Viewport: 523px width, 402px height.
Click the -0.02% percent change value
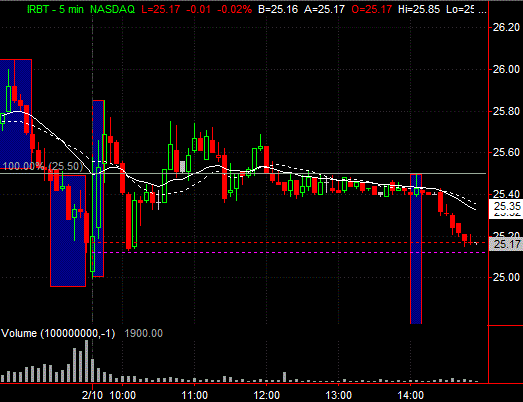point(234,9)
